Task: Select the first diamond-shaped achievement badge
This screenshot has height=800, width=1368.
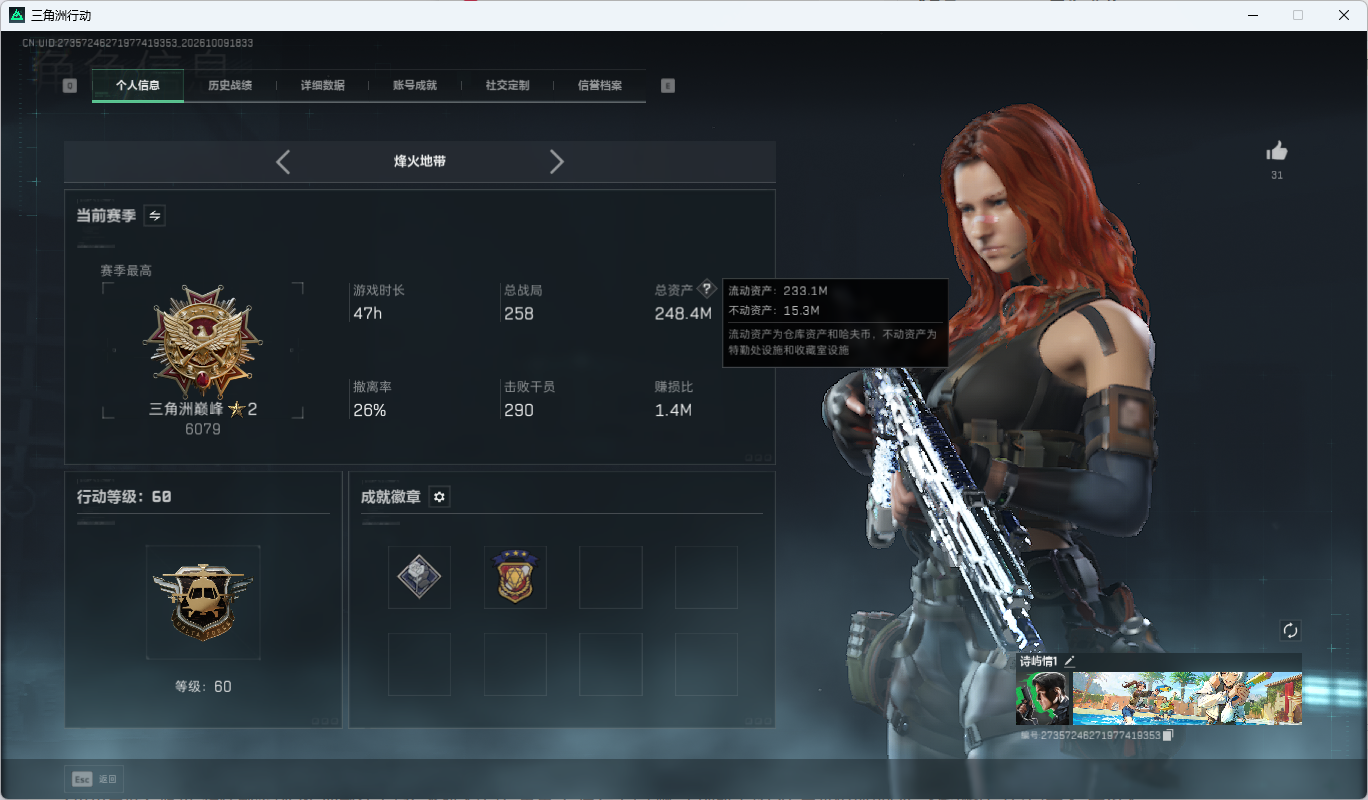Action: coord(419,577)
